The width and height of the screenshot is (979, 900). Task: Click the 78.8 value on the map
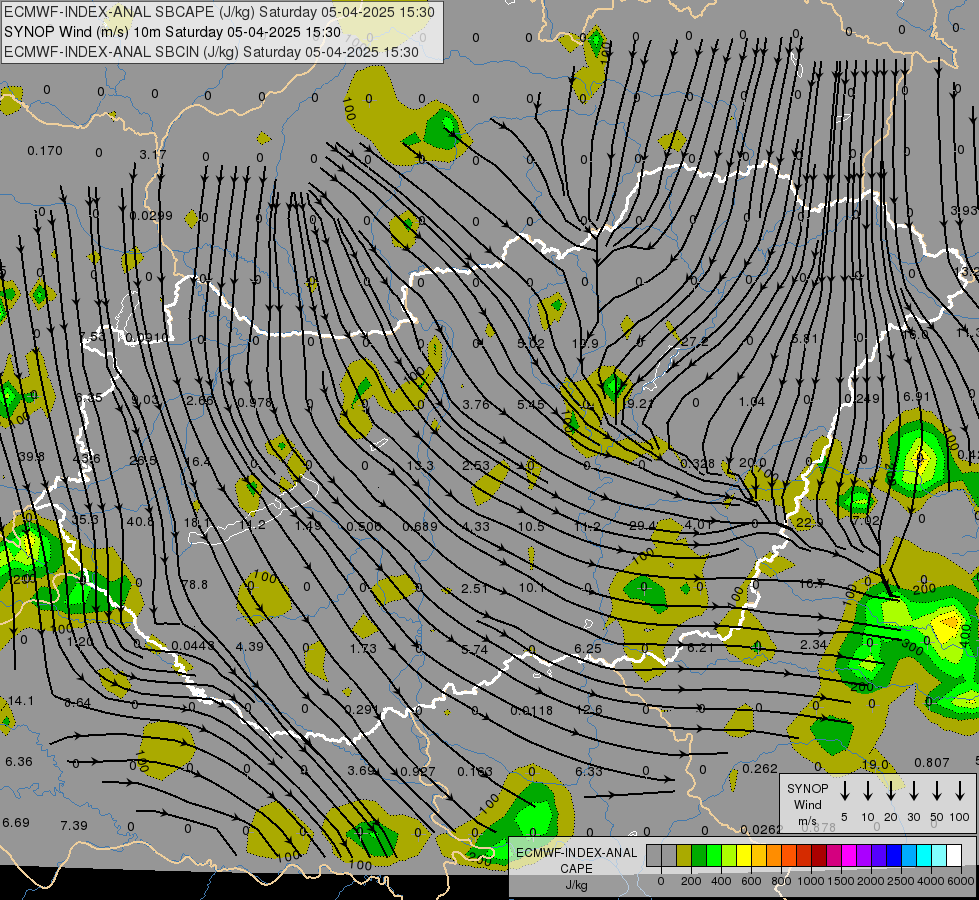195,585
